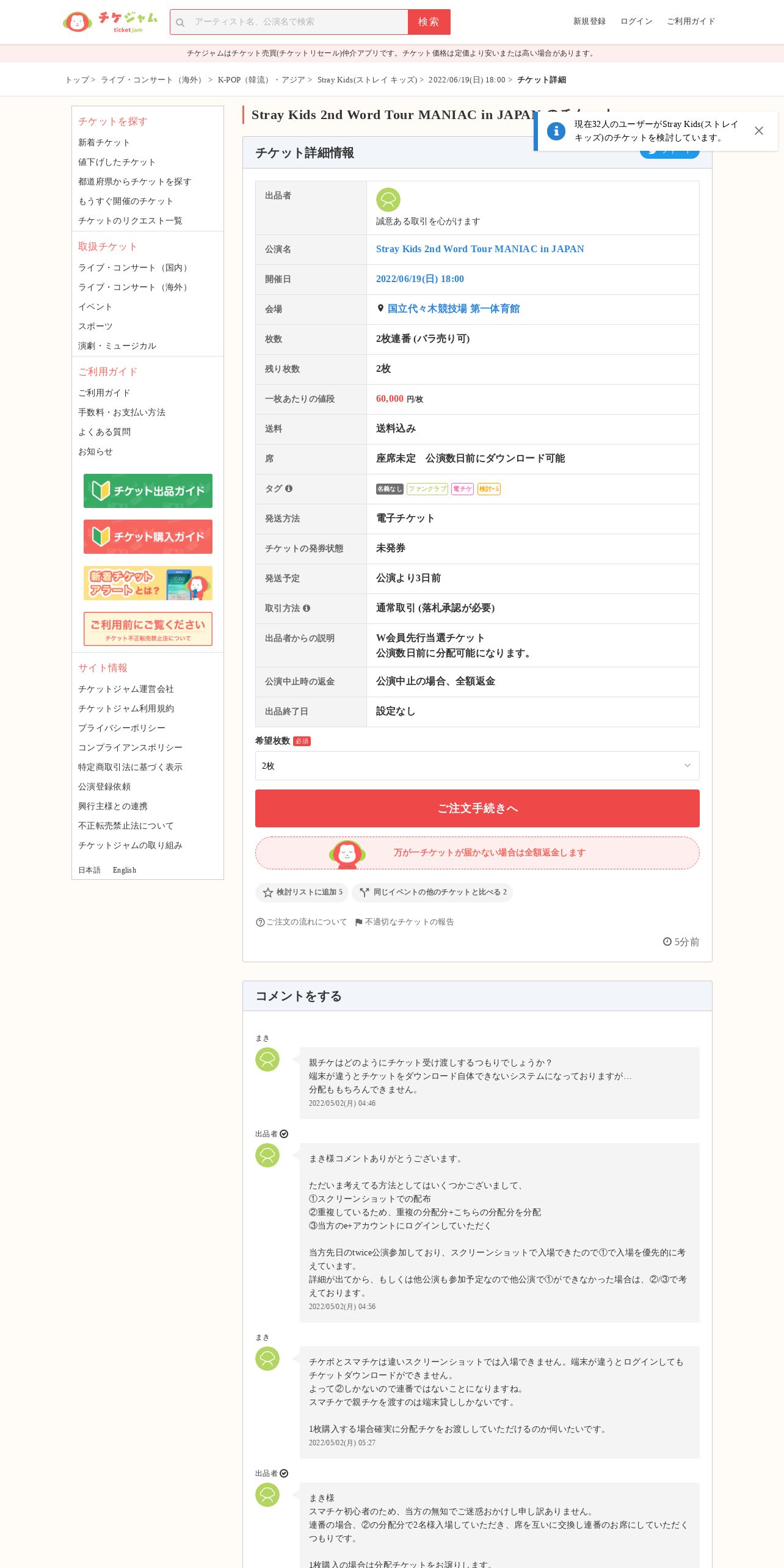Click the star icon for 検討リストに追加
The width and height of the screenshot is (784, 1568).
(x=267, y=893)
